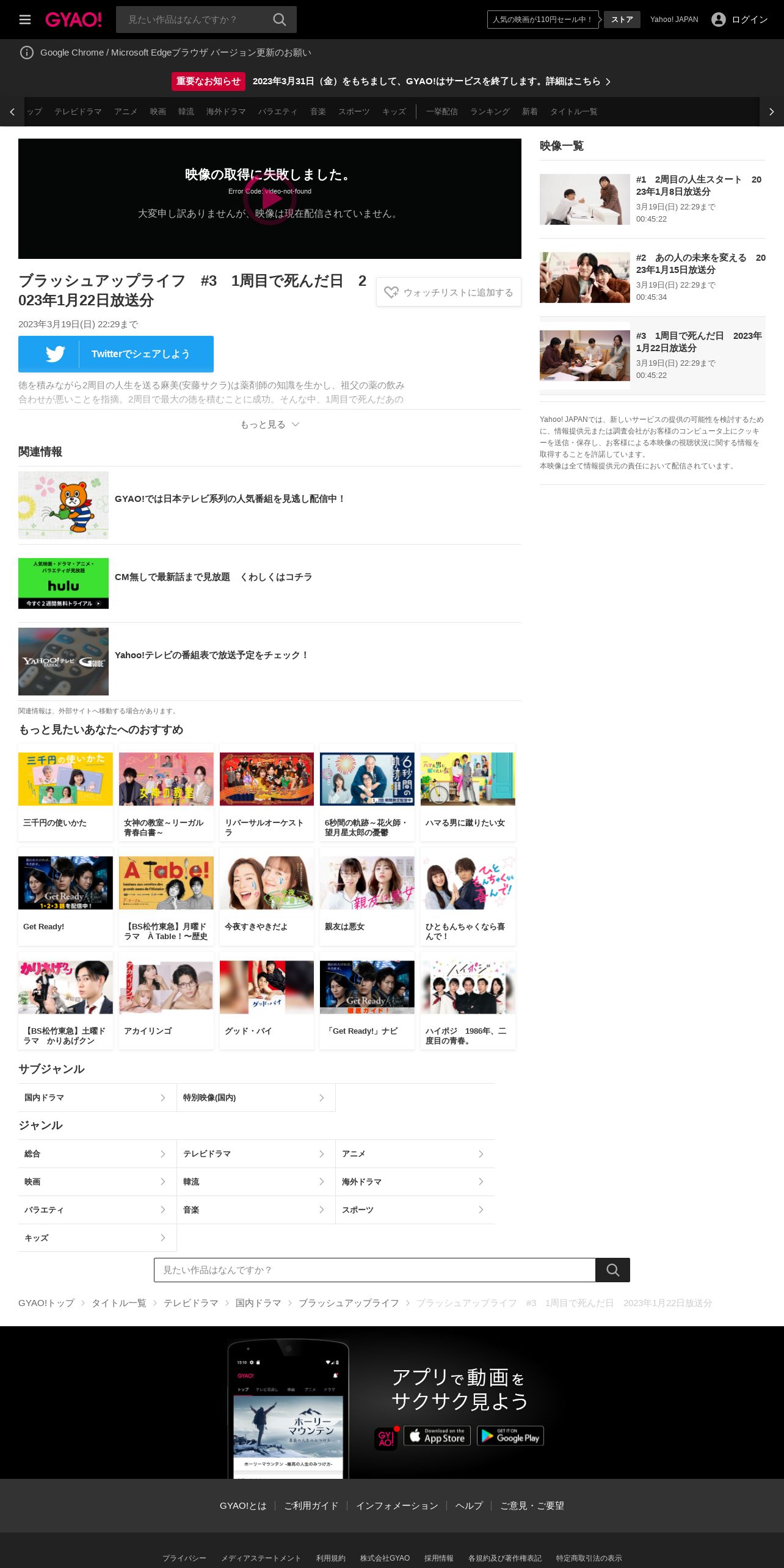Click the header search magnifier icon
Screen dimensions: 784x1568
click(x=280, y=20)
